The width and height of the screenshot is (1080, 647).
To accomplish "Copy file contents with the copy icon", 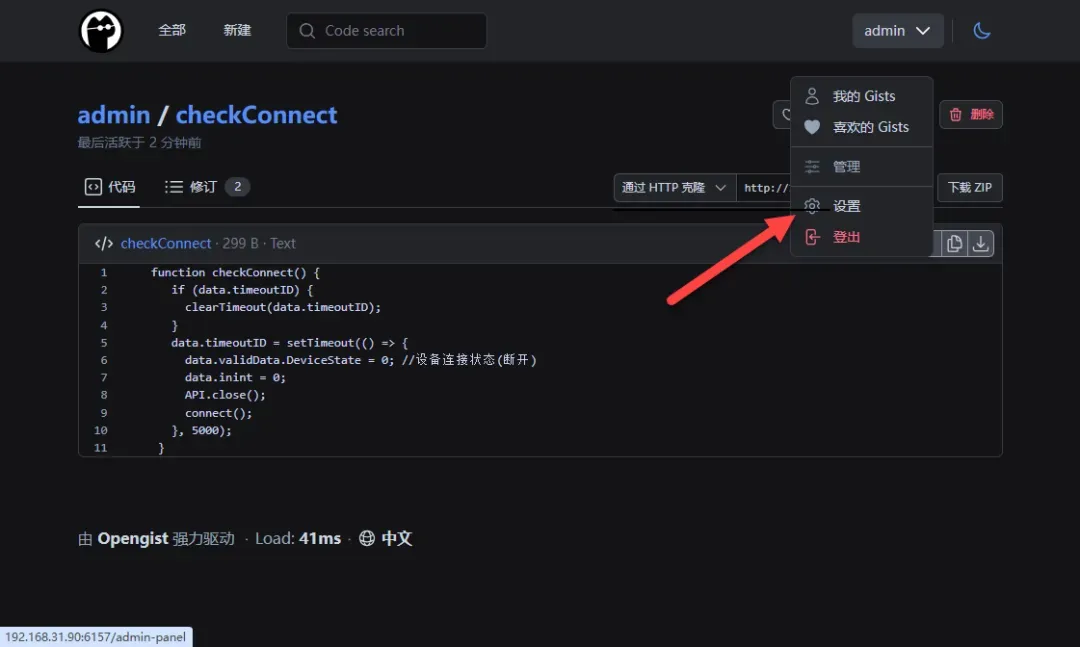I will (954, 243).
